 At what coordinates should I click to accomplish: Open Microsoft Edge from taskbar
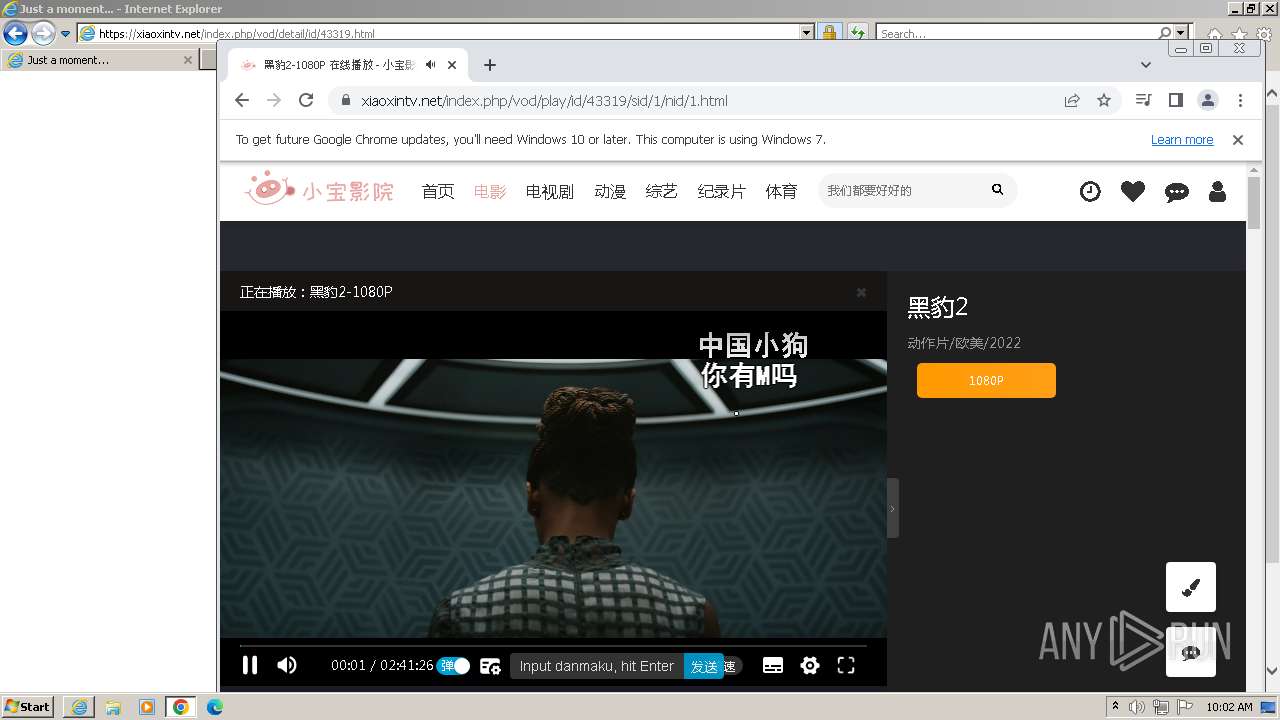[215, 707]
